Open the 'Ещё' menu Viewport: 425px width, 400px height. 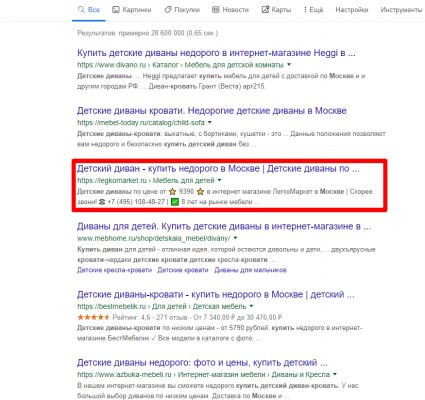pyautogui.click(x=313, y=10)
